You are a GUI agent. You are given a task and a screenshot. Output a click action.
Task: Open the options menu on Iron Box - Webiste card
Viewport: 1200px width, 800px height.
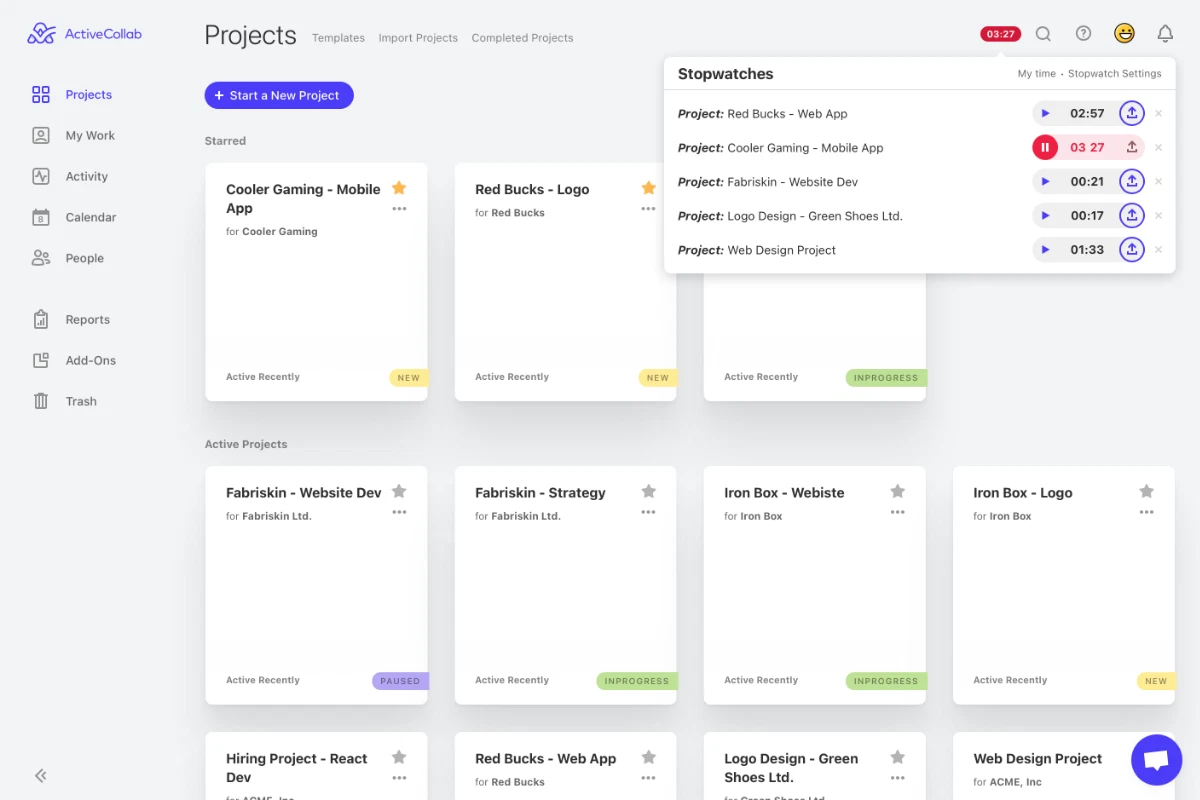coord(897,510)
